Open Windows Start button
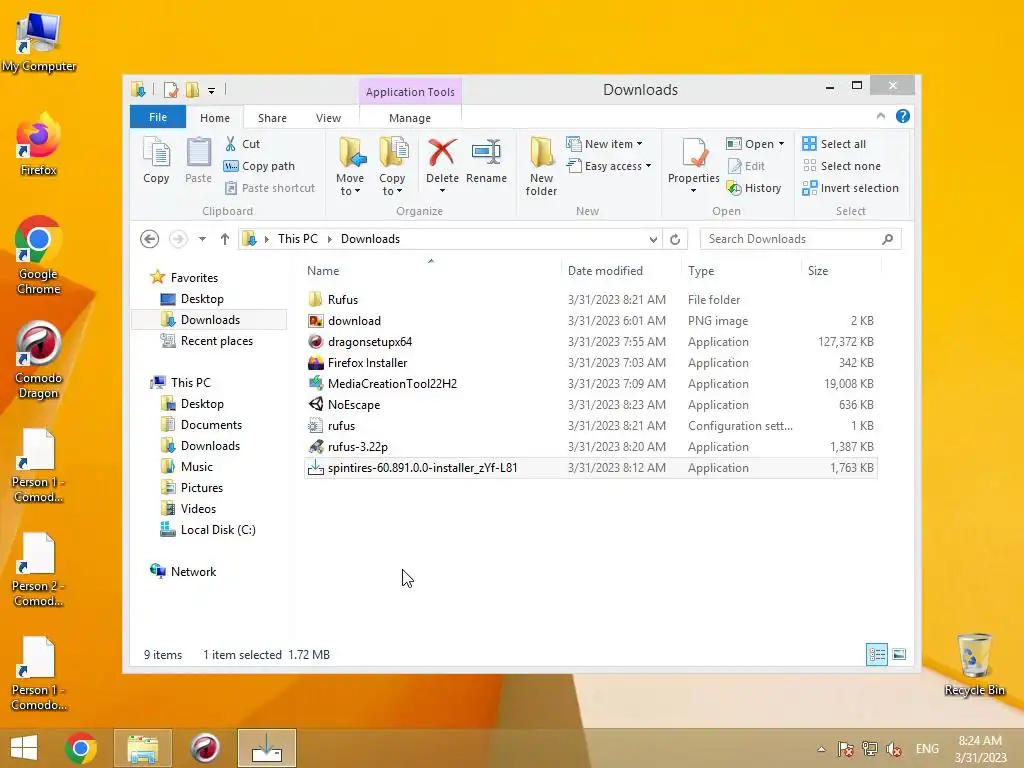This screenshot has width=1024, height=768. (24, 748)
